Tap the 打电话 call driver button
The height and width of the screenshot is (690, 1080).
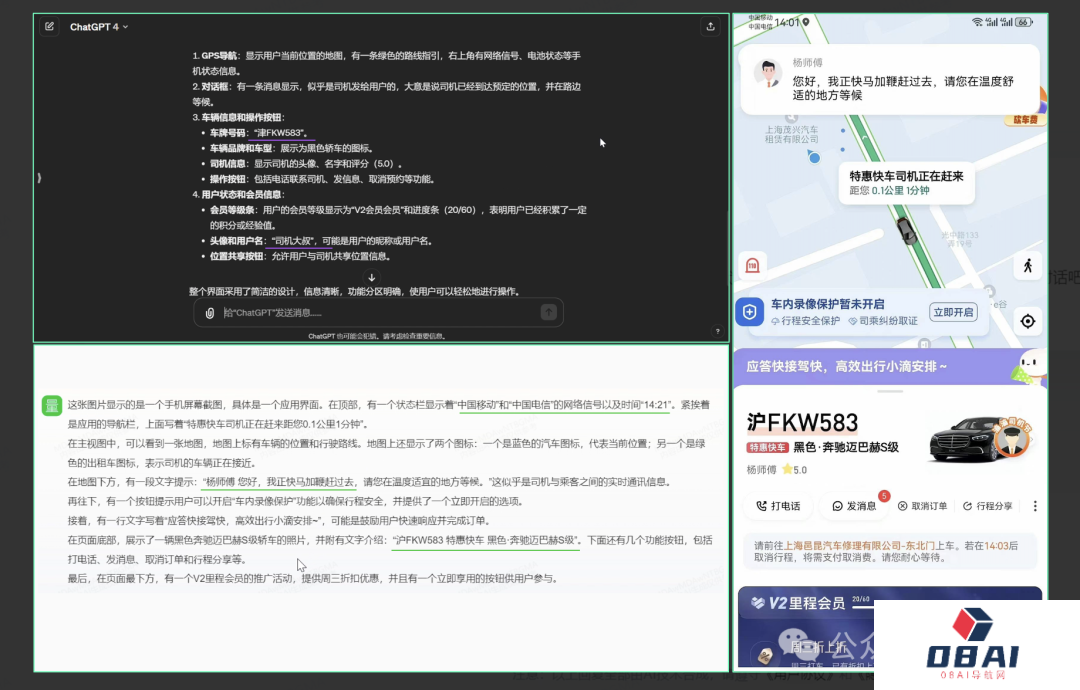pos(778,506)
